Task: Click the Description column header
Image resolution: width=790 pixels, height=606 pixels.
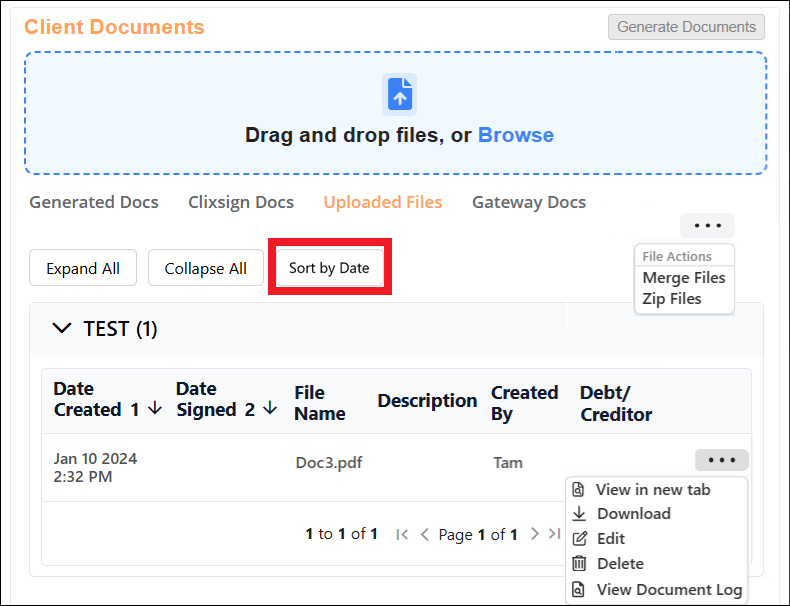Action: point(427,400)
